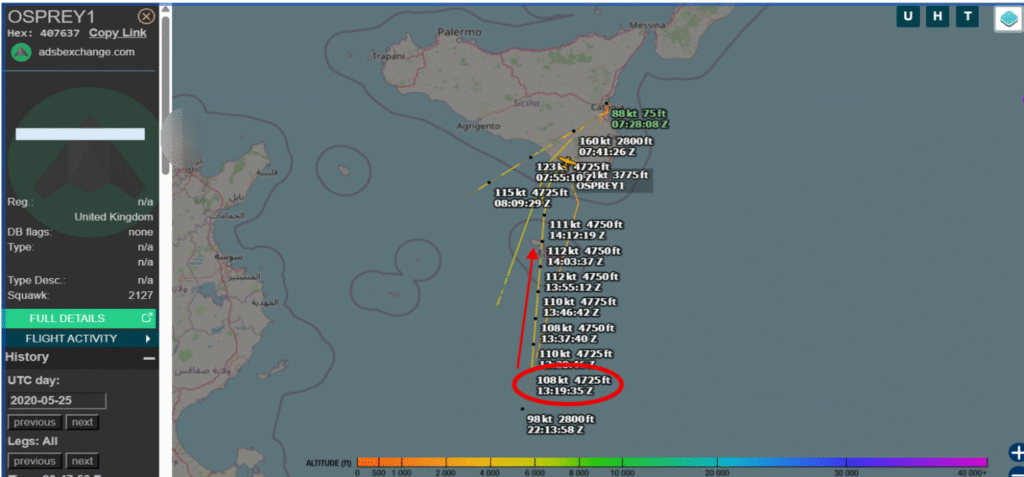Click the UTC day date field
This screenshot has height=477, width=1024.
pyautogui.click(x=56, y=400)
